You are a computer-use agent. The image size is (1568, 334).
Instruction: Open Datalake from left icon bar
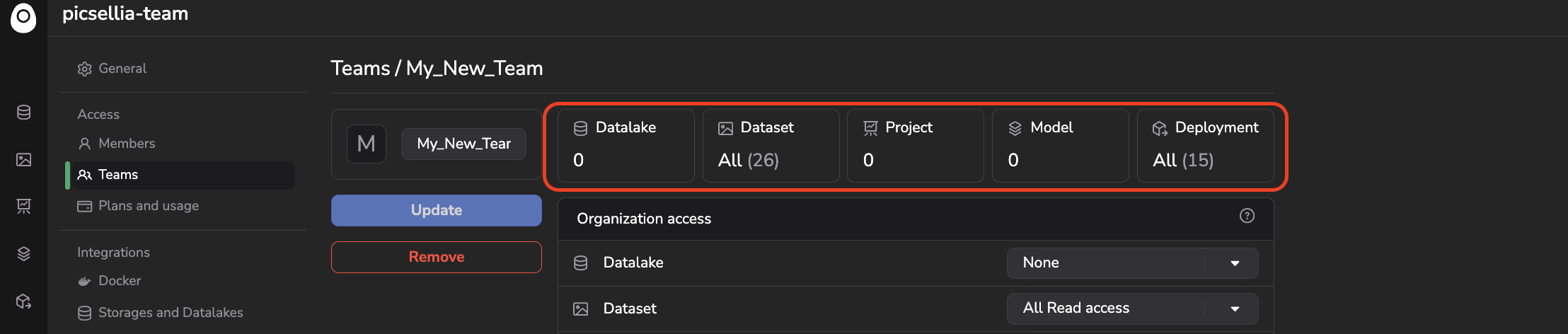23,113
